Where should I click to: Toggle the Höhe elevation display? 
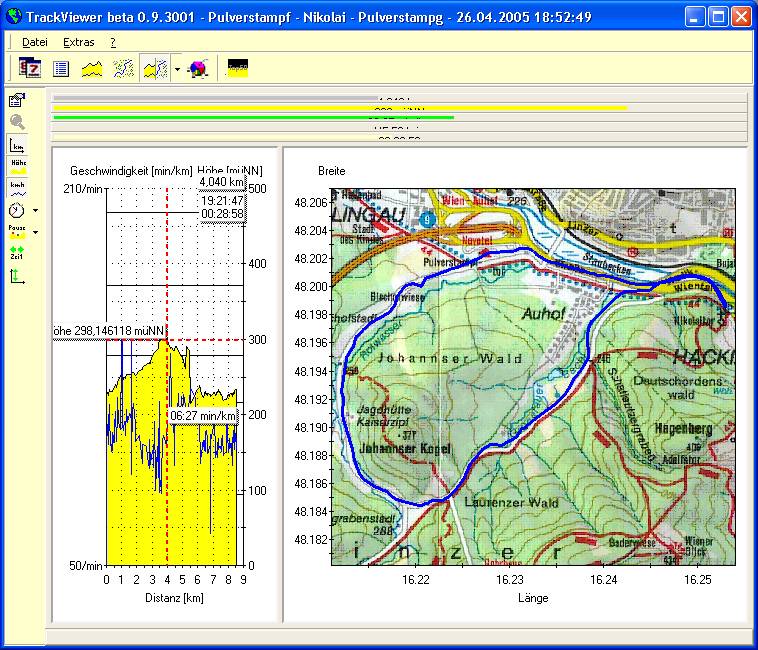pos(17,166)
